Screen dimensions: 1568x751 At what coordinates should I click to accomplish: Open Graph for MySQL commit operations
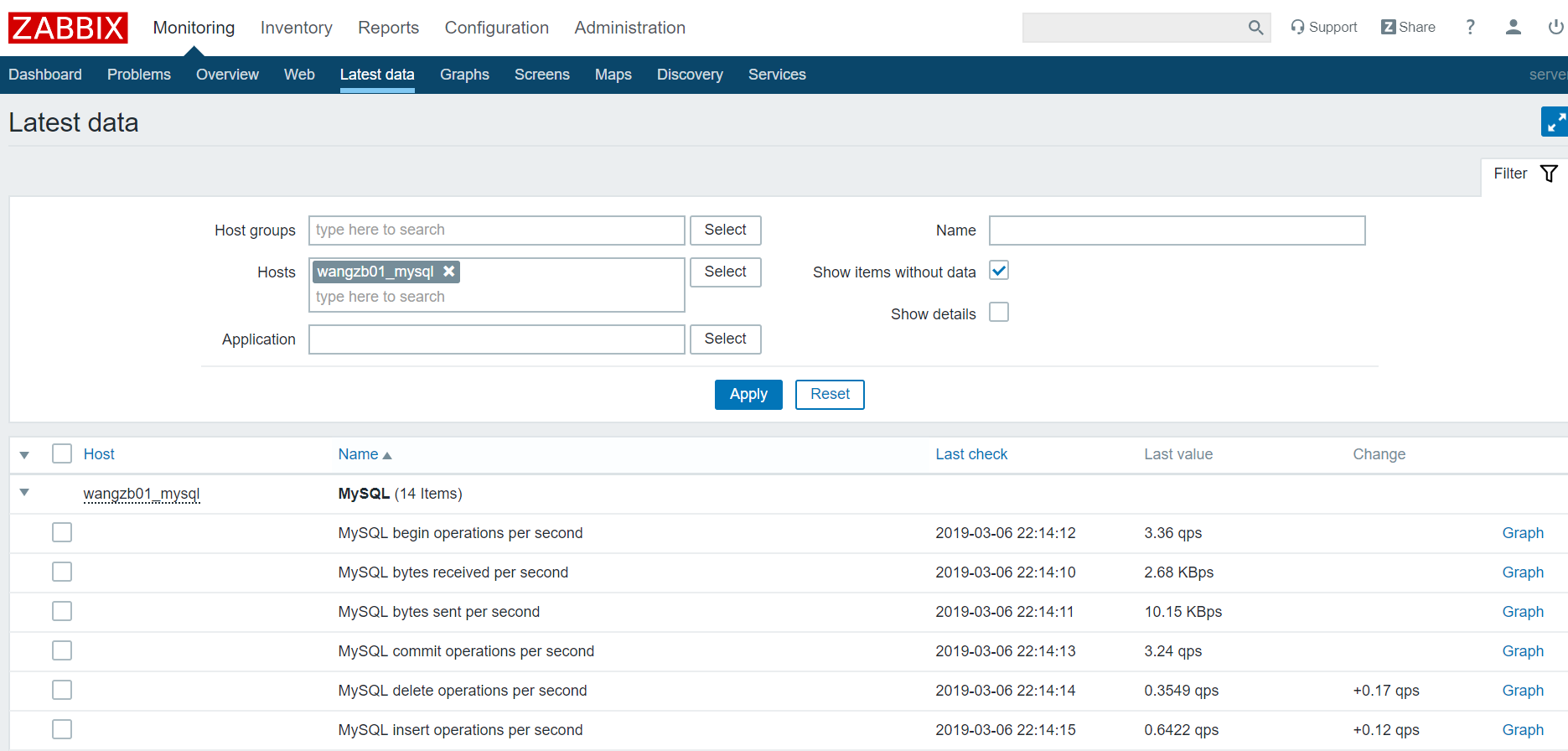click(1523, 651)
